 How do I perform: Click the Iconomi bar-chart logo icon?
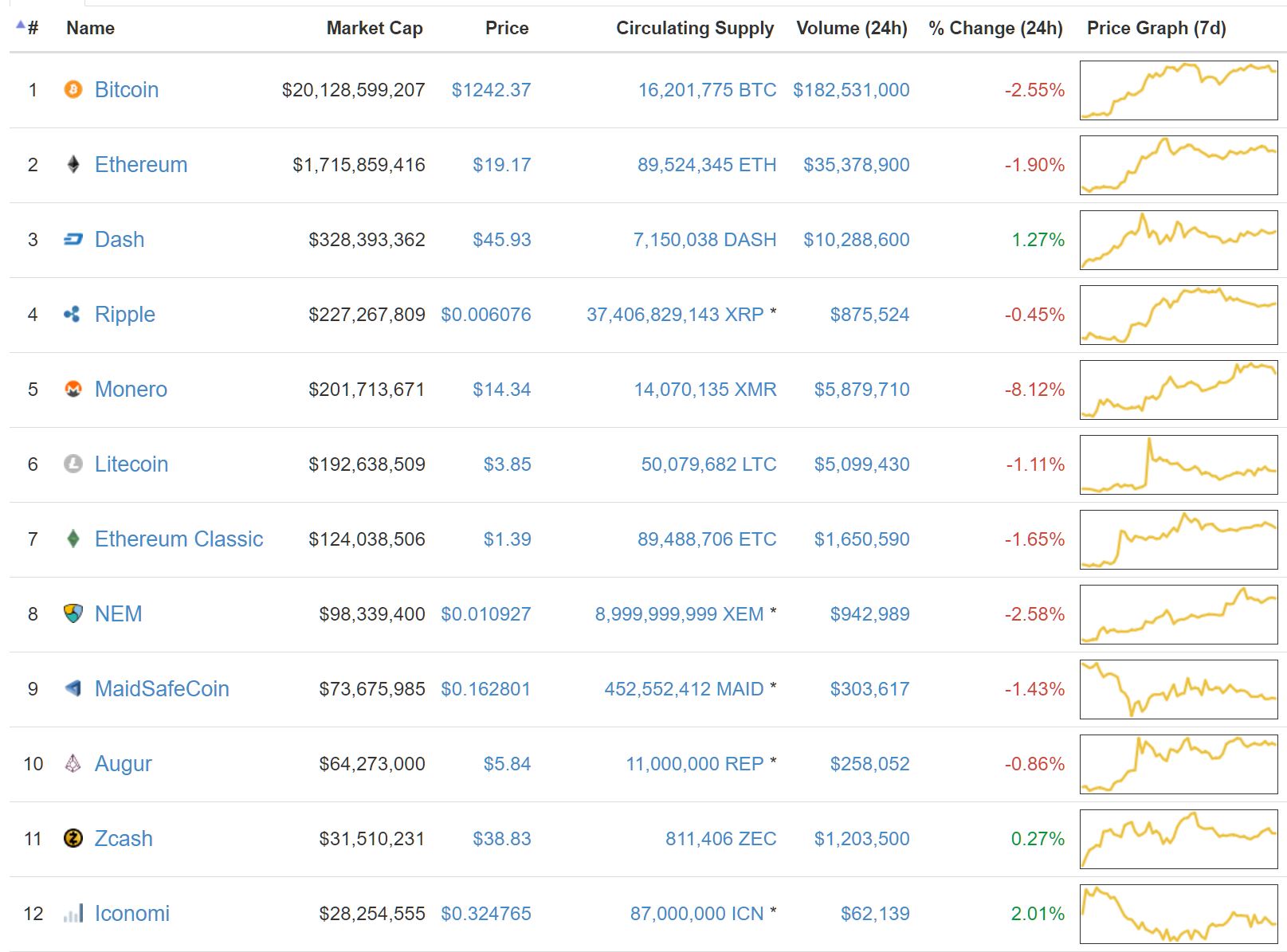tap(73, 913)
